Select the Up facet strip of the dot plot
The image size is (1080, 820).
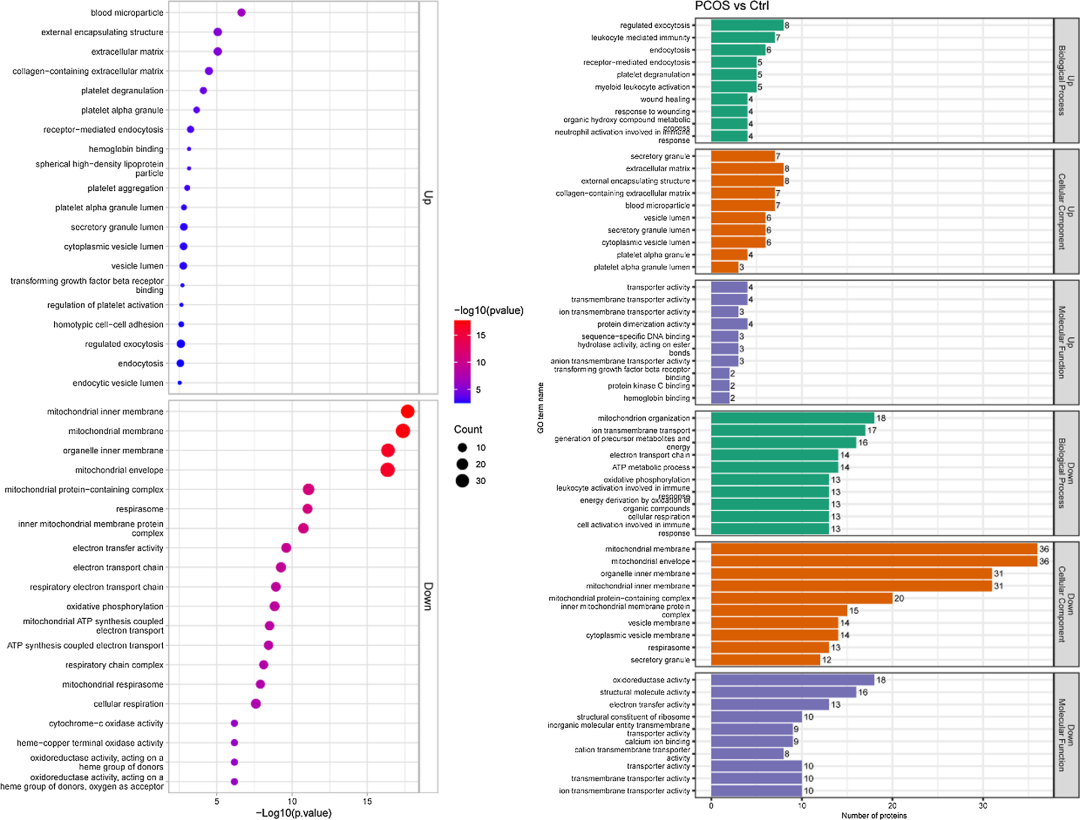click(426, 198)
